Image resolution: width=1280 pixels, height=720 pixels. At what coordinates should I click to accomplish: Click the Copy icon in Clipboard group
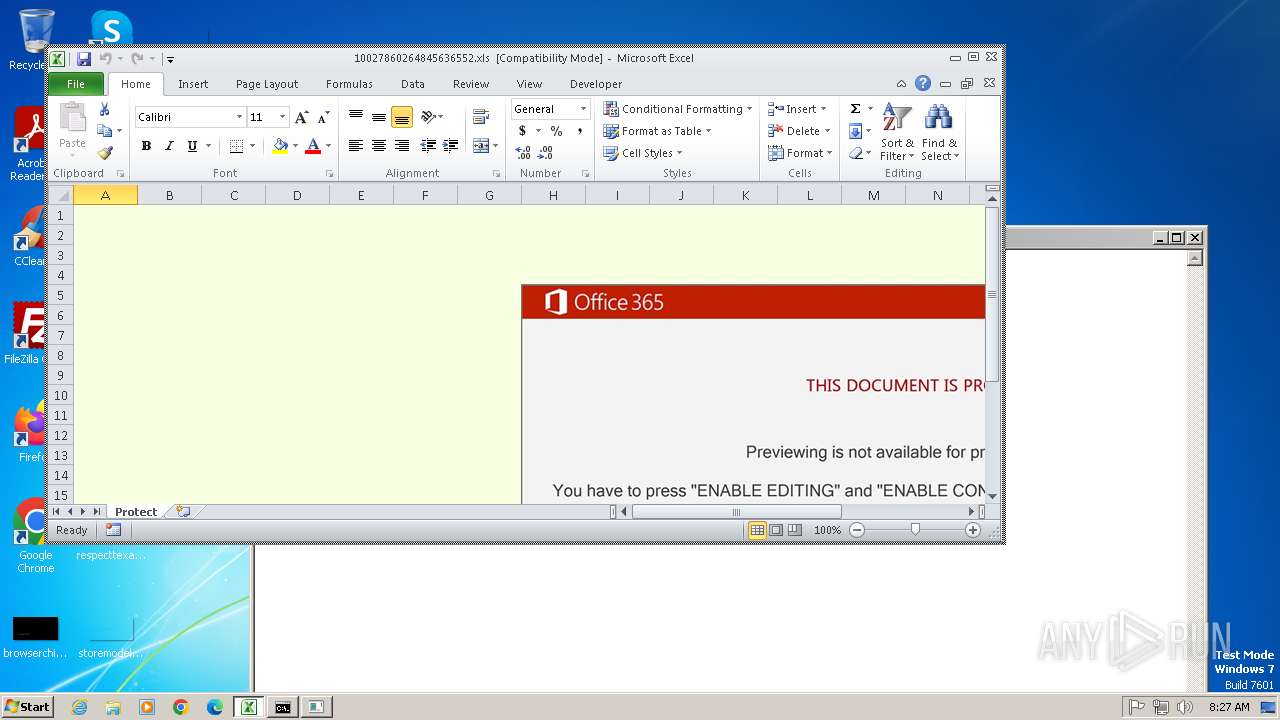pyautogui.click(x=104, y=131)
